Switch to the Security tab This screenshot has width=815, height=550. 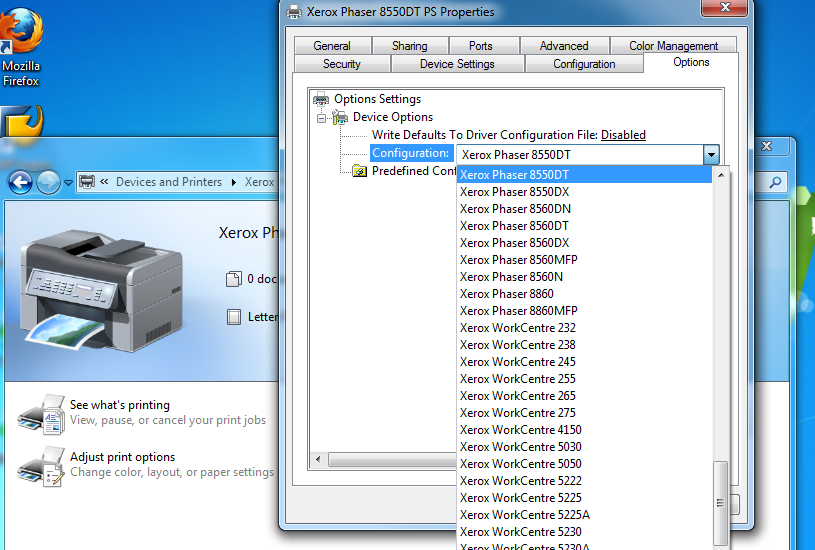[341, 64]
